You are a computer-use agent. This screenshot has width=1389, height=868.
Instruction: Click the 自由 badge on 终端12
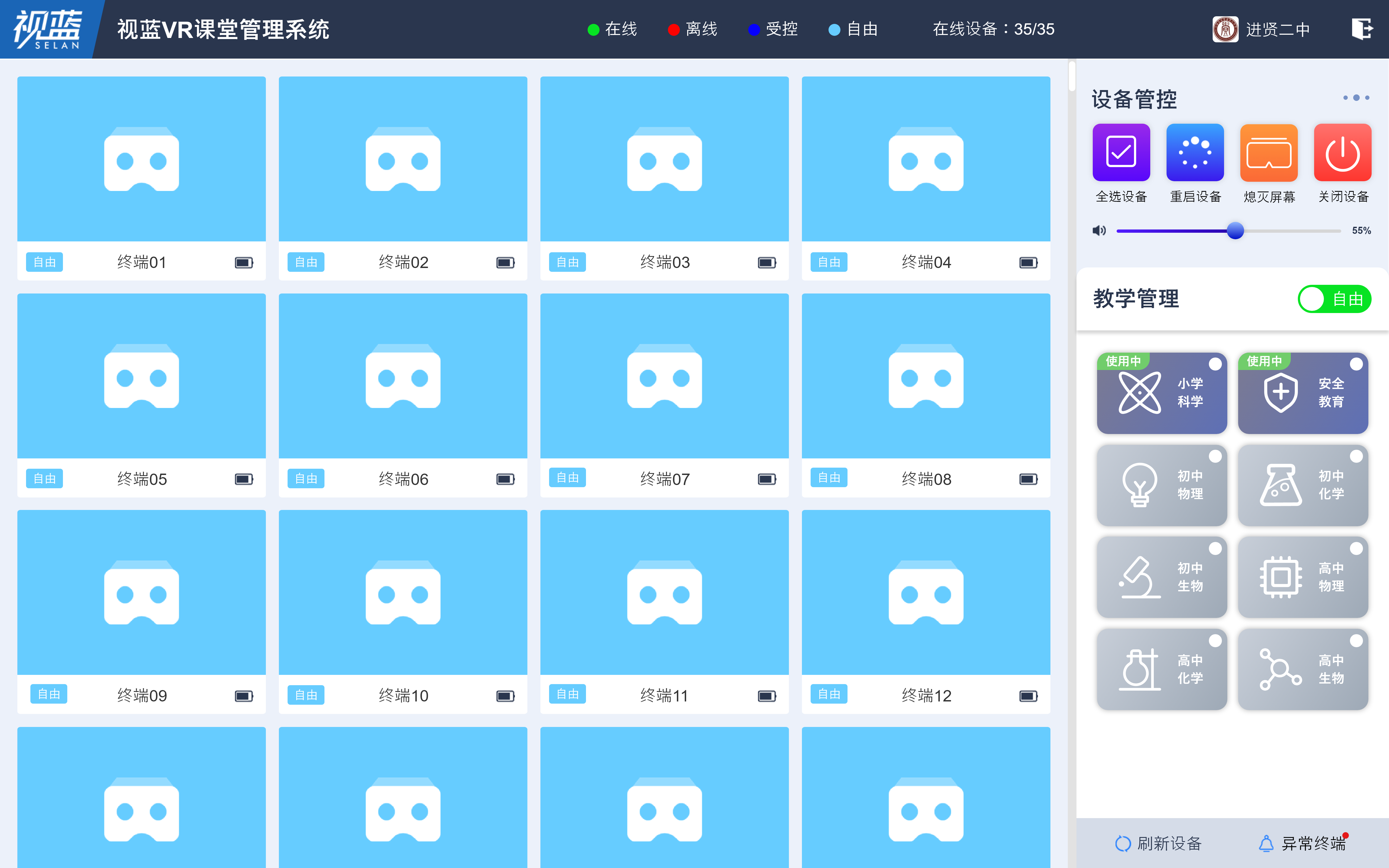tap(829, 694)
